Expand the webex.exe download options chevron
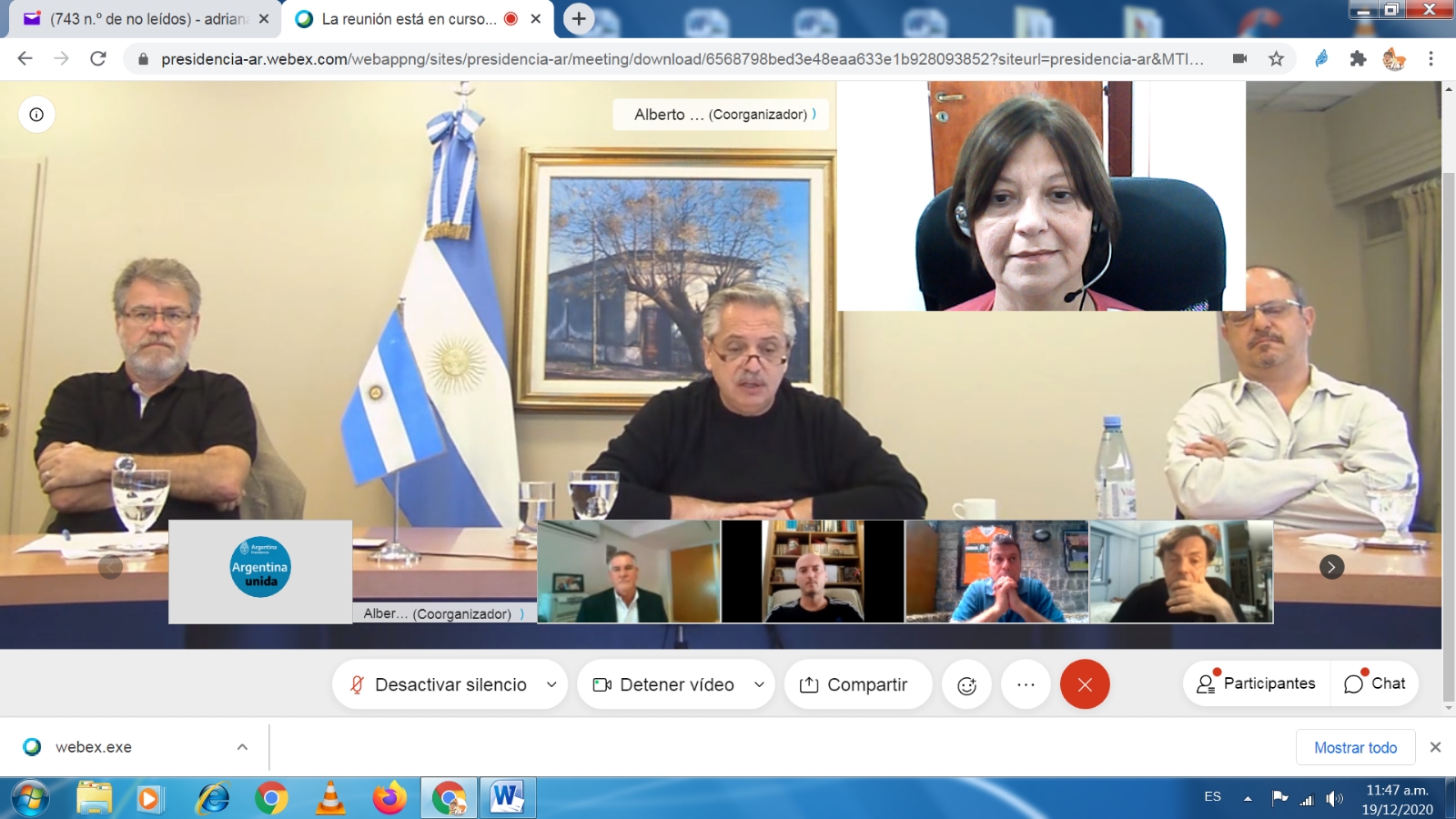The height and width of the screenshot is (819, 1456). click(242, 747)
